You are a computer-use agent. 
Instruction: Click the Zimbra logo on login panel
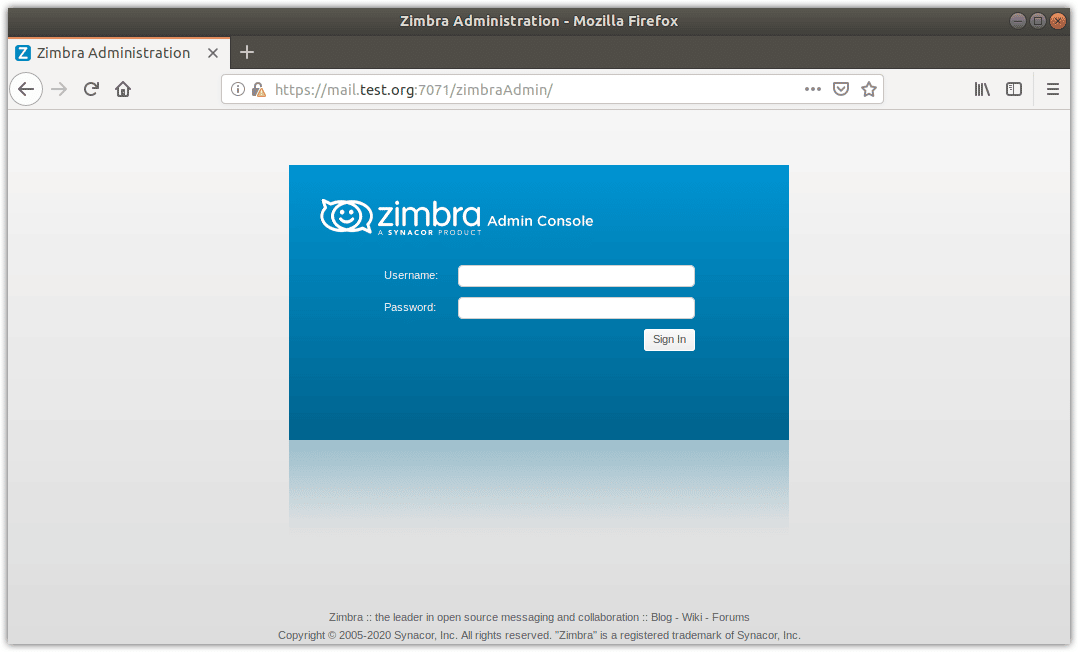pyautogui.click(x=400, y=217)
